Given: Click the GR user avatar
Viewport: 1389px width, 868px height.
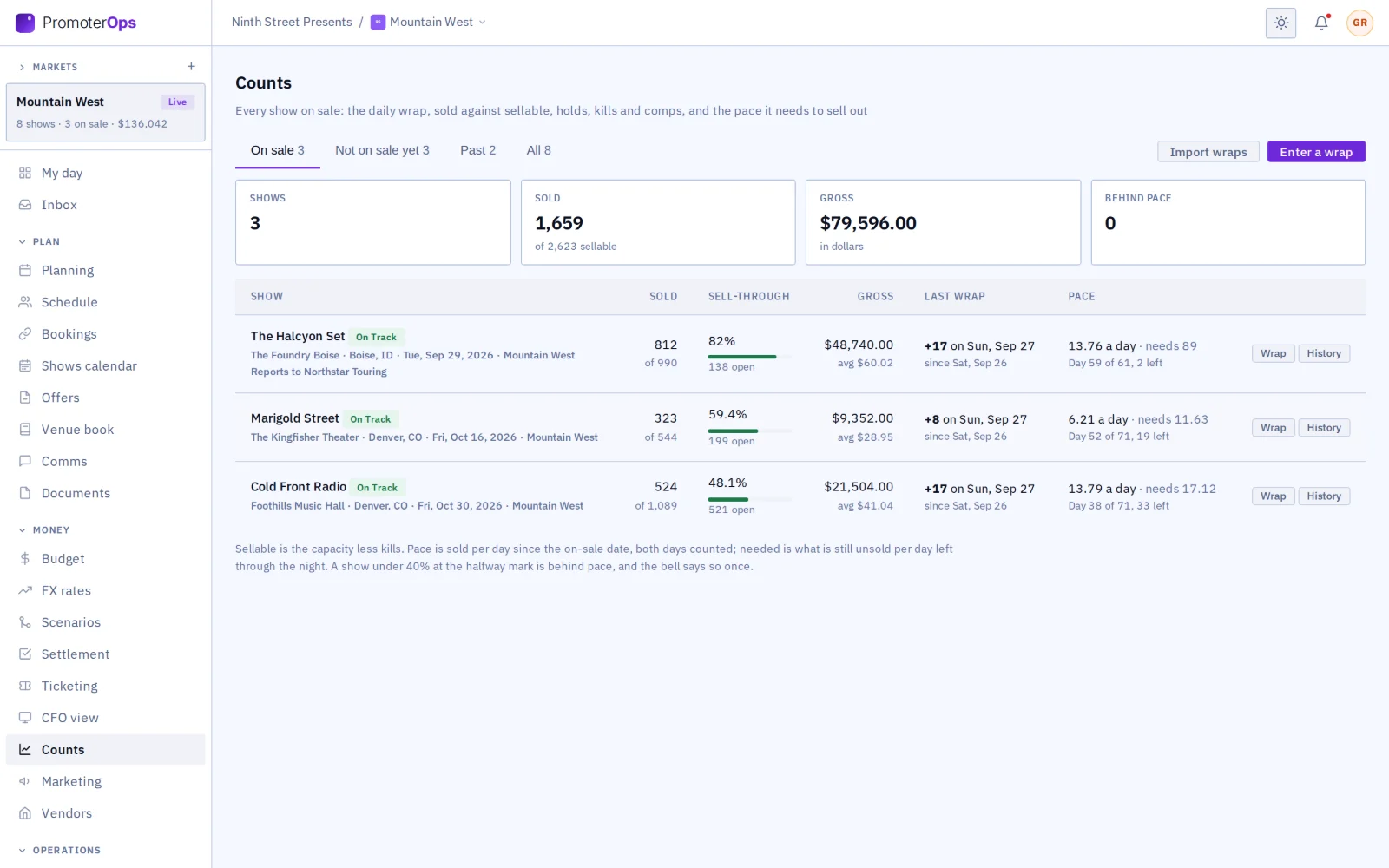Looking at the screenshot, I should [x=1359, y=23].
